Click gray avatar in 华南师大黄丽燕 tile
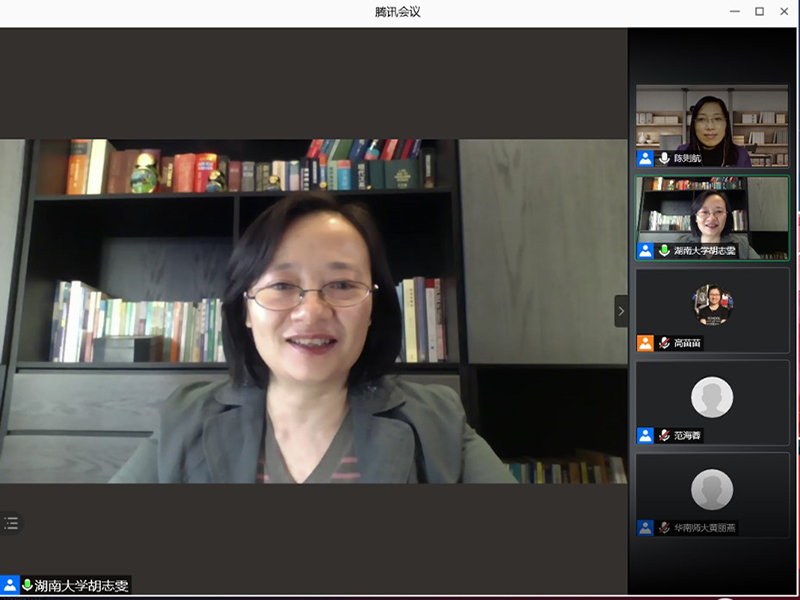 [x=712, y=489]
